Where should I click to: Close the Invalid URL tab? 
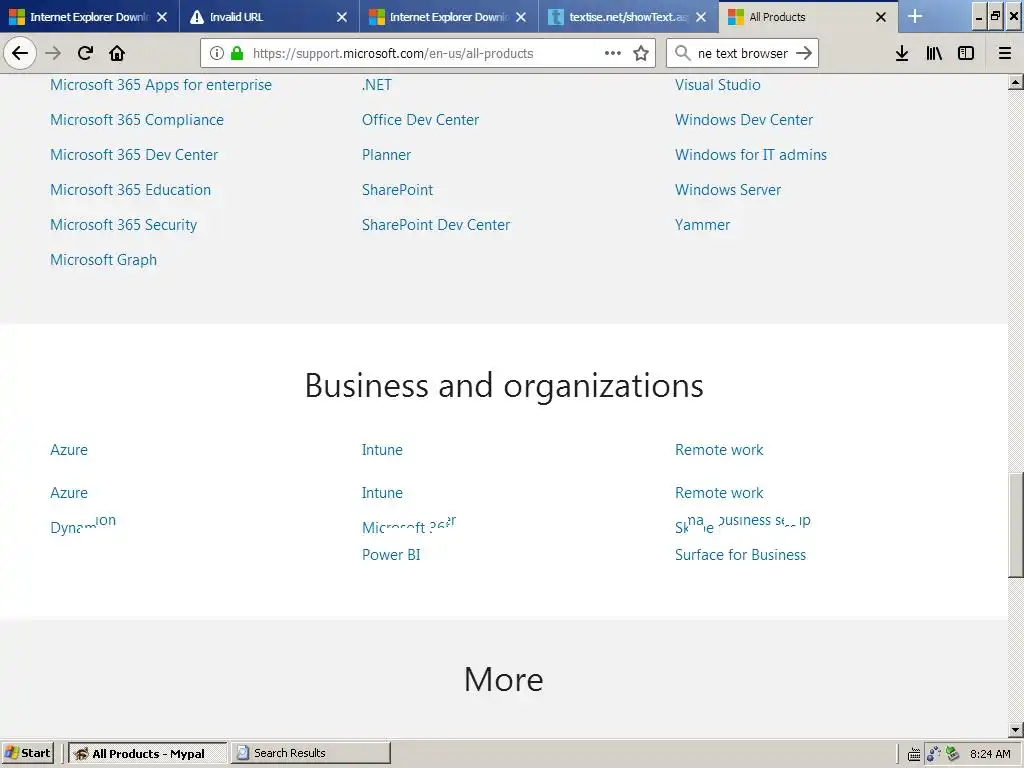click(x=342, y=17)
